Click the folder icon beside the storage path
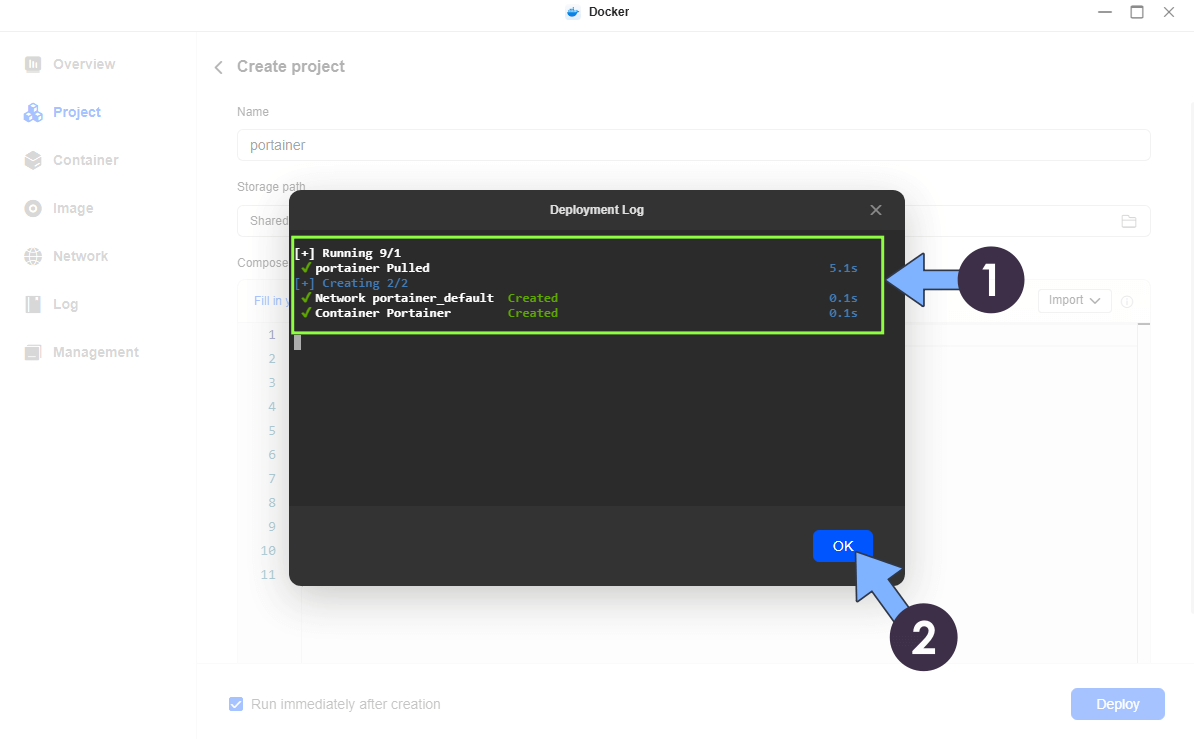Screen dimensions: 1194x739 point(1129,220)
